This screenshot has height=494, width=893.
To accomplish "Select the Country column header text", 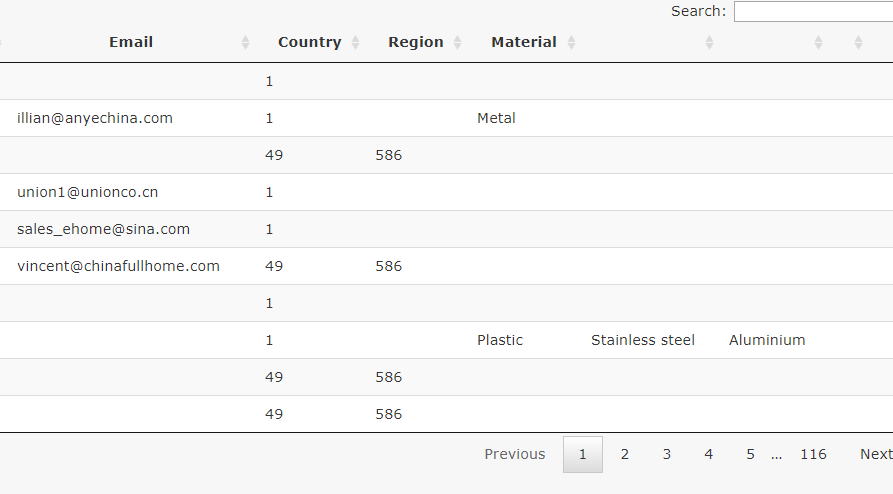I will pyautogui.click(x=309, y=42).
